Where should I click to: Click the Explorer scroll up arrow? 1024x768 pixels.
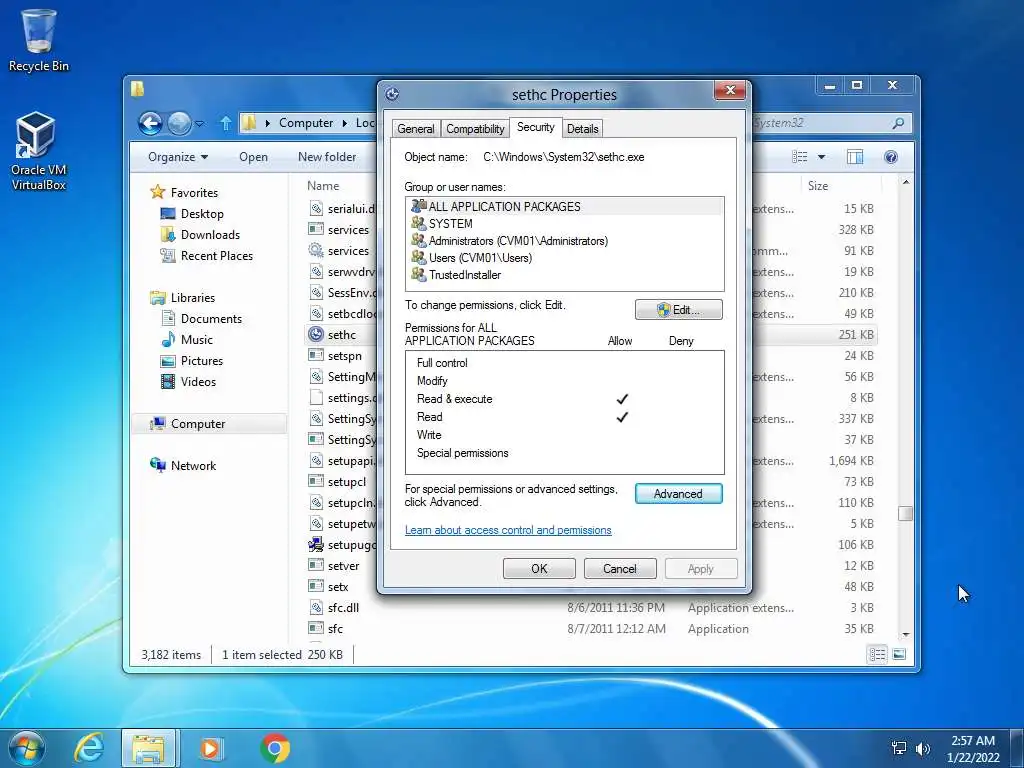905,182
